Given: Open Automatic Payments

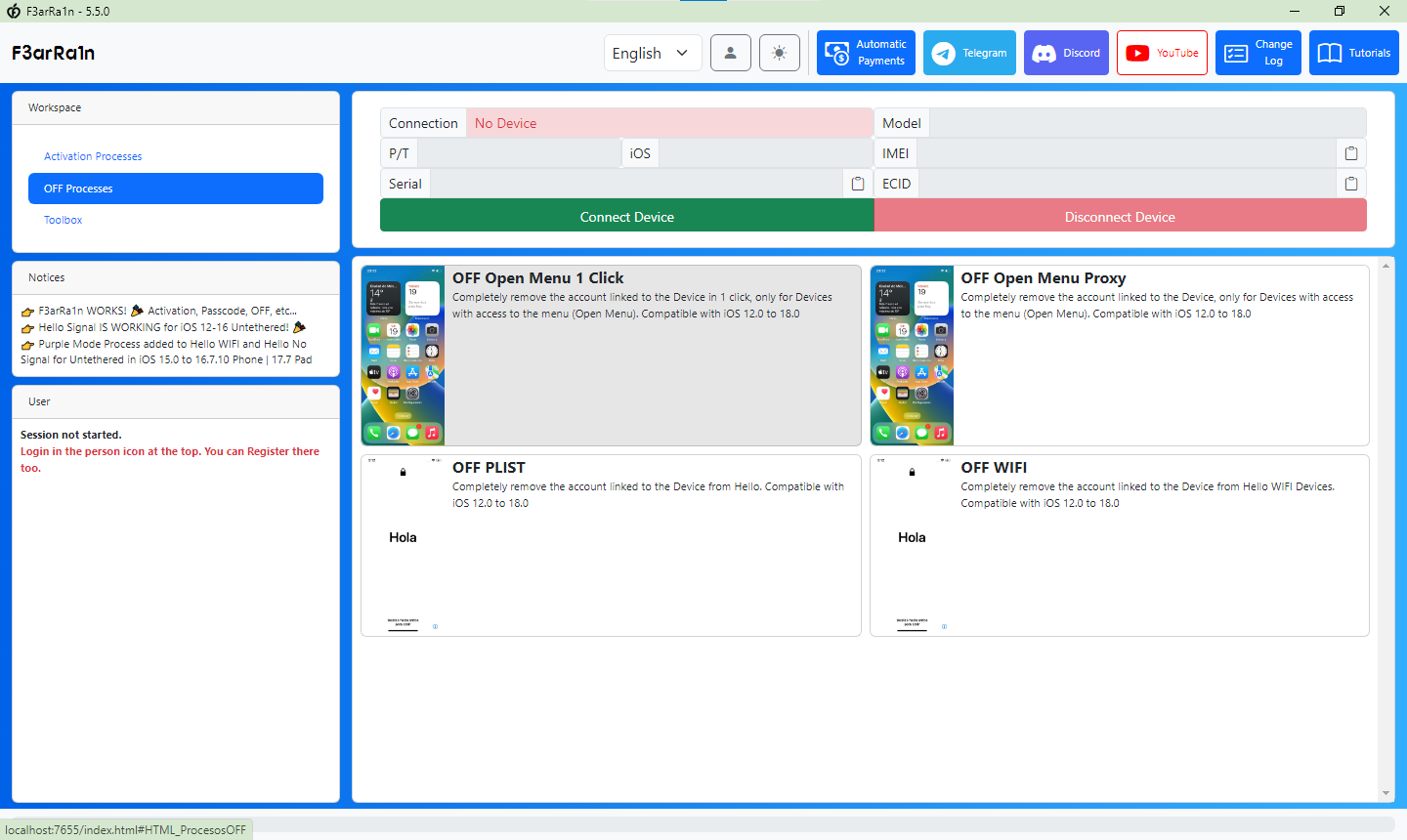Looking at the screenshot, I should click(x=866, y=53).
